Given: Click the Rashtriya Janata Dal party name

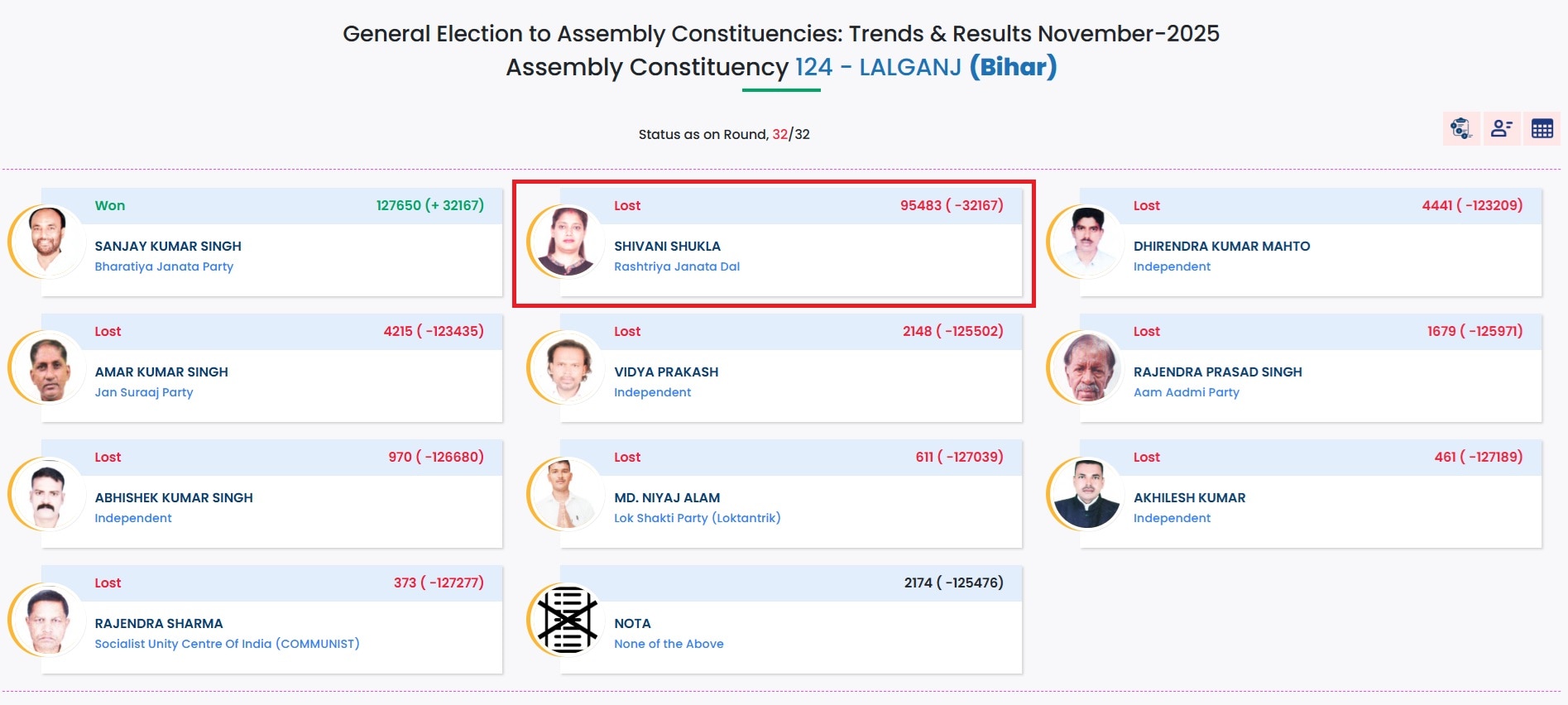Looking at the screenshot, I should click(677, 266).
